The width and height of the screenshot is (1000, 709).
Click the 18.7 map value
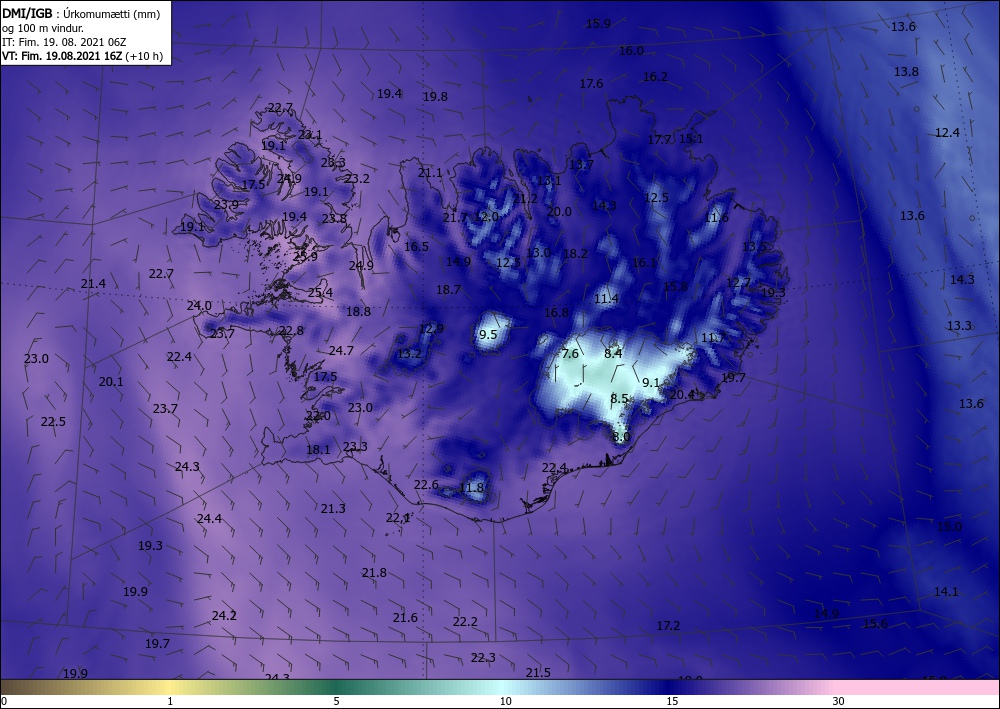(448, 290)
